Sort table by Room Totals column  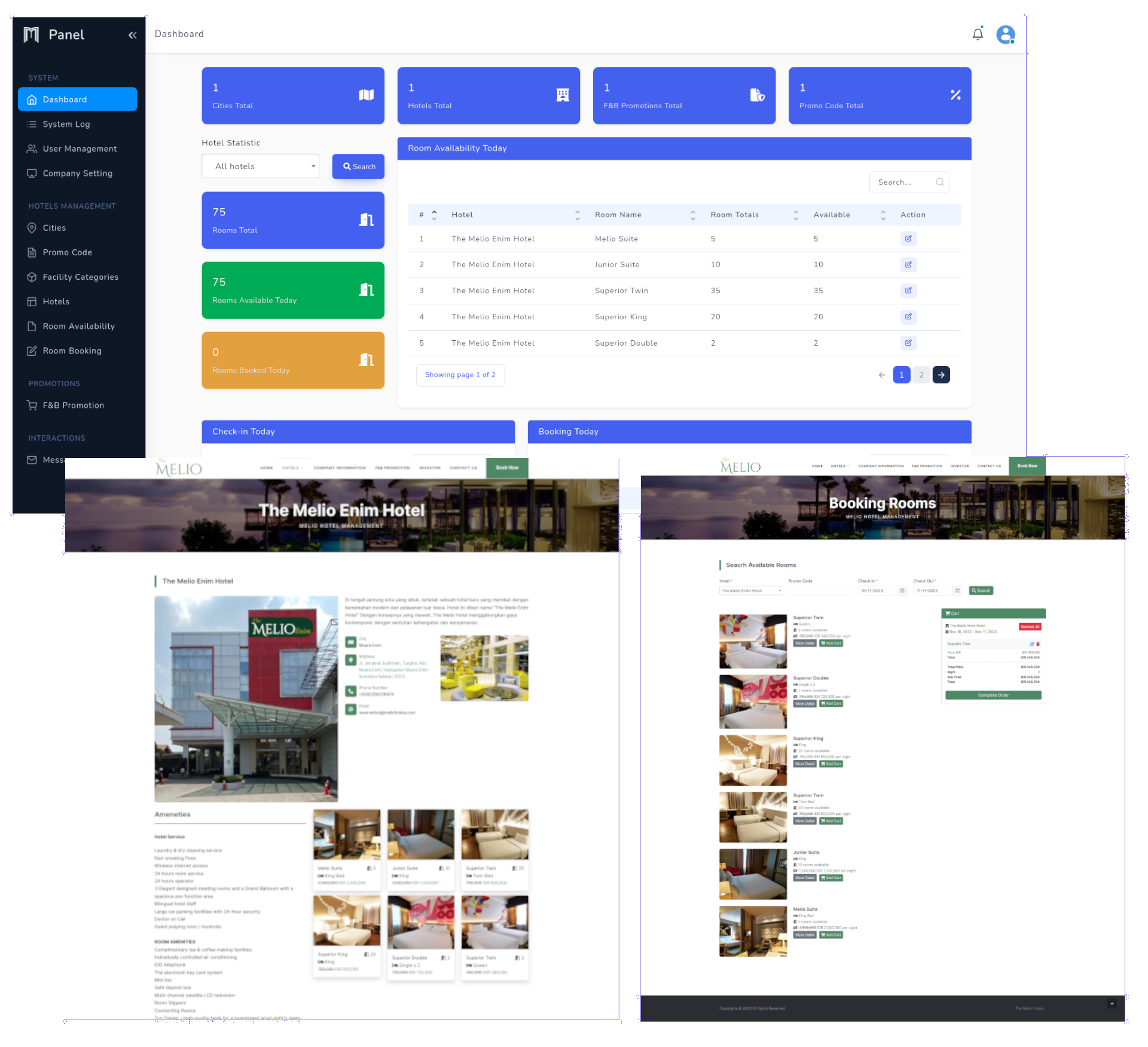(796, 215)
